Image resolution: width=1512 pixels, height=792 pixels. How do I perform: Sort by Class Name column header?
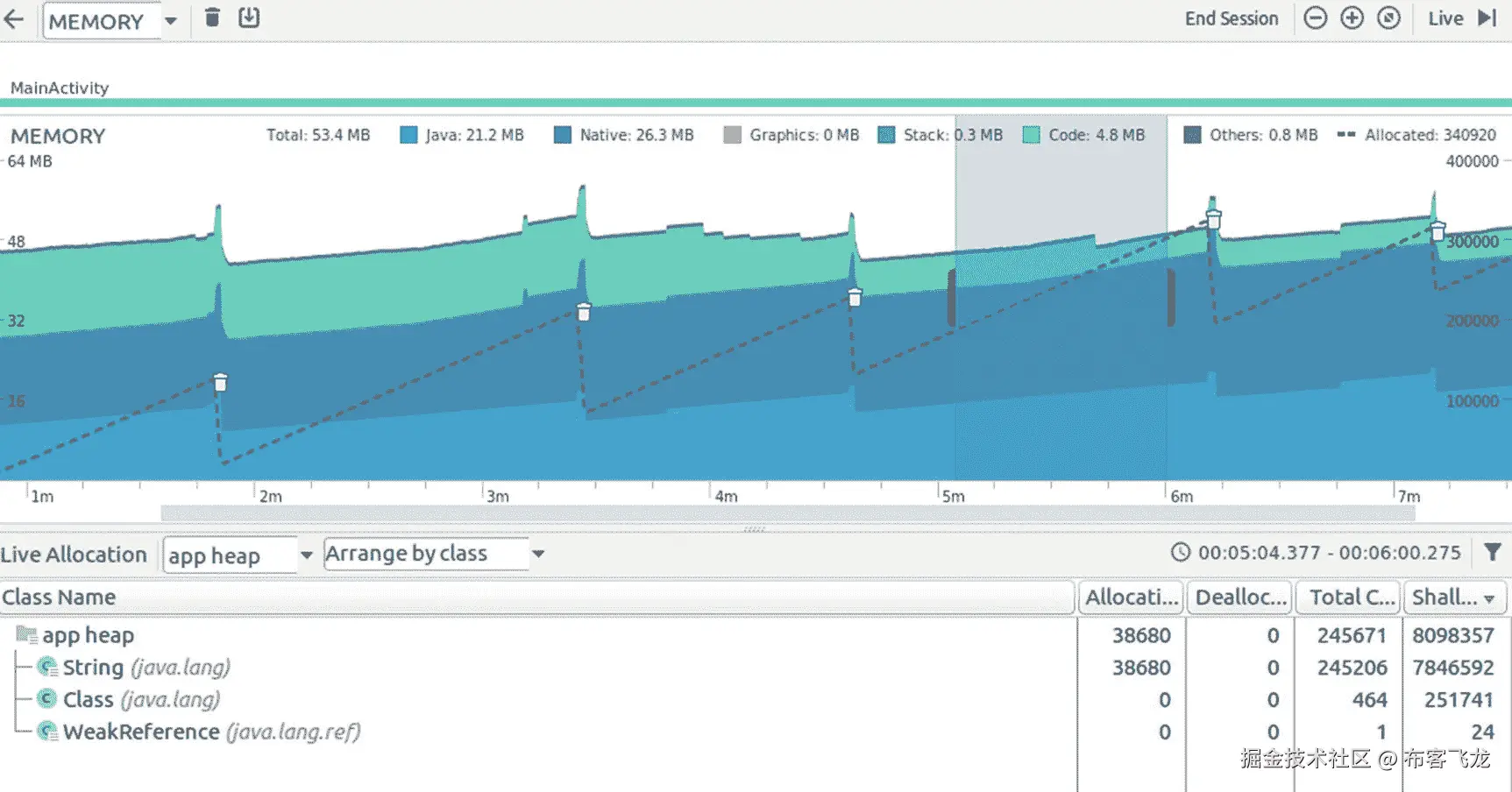[x=536, y=598]
